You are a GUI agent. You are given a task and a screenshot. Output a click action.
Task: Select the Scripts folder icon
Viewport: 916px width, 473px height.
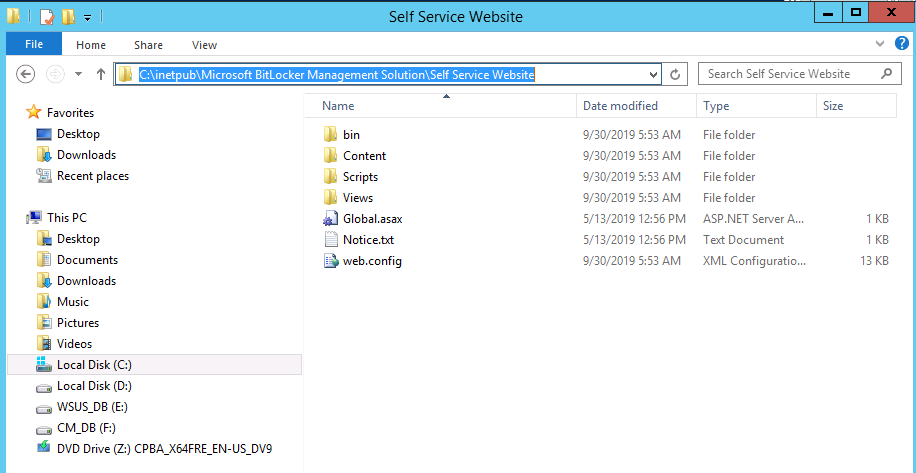coord(331,177)
